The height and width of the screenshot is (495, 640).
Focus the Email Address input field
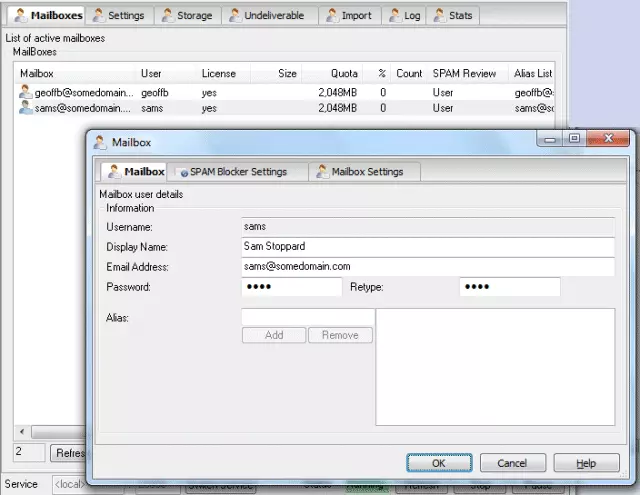click(x=426, y=267)
